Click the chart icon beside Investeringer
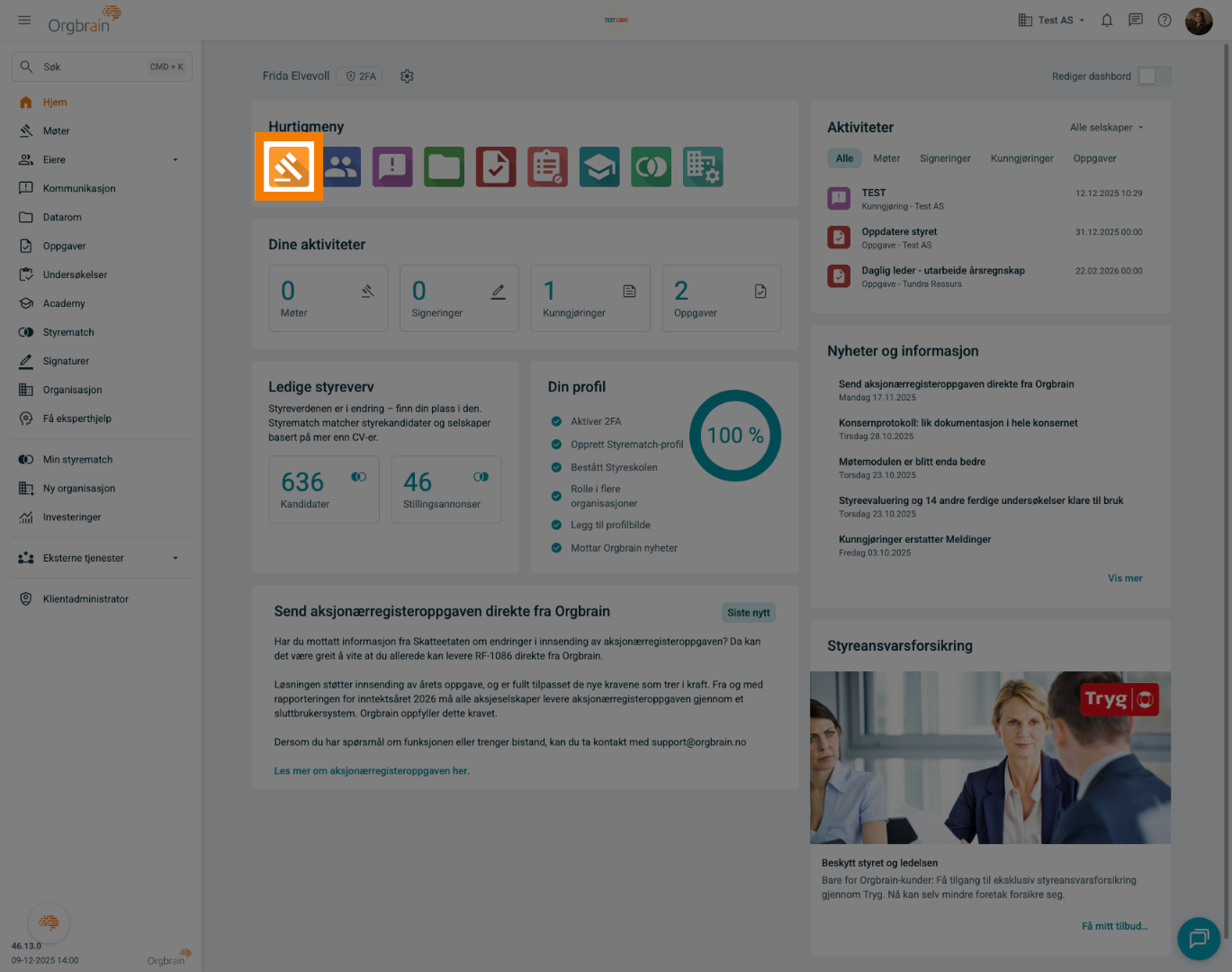 tap(26, 517)
